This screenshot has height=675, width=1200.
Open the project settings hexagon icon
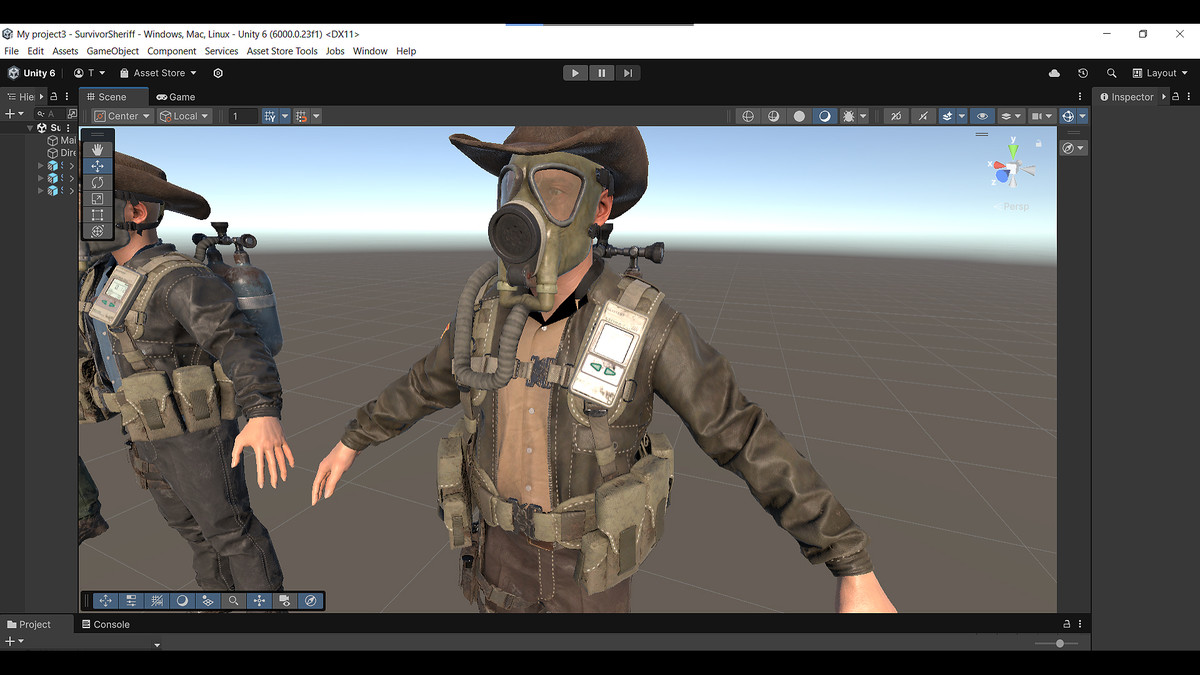click(x=218, y=73)
